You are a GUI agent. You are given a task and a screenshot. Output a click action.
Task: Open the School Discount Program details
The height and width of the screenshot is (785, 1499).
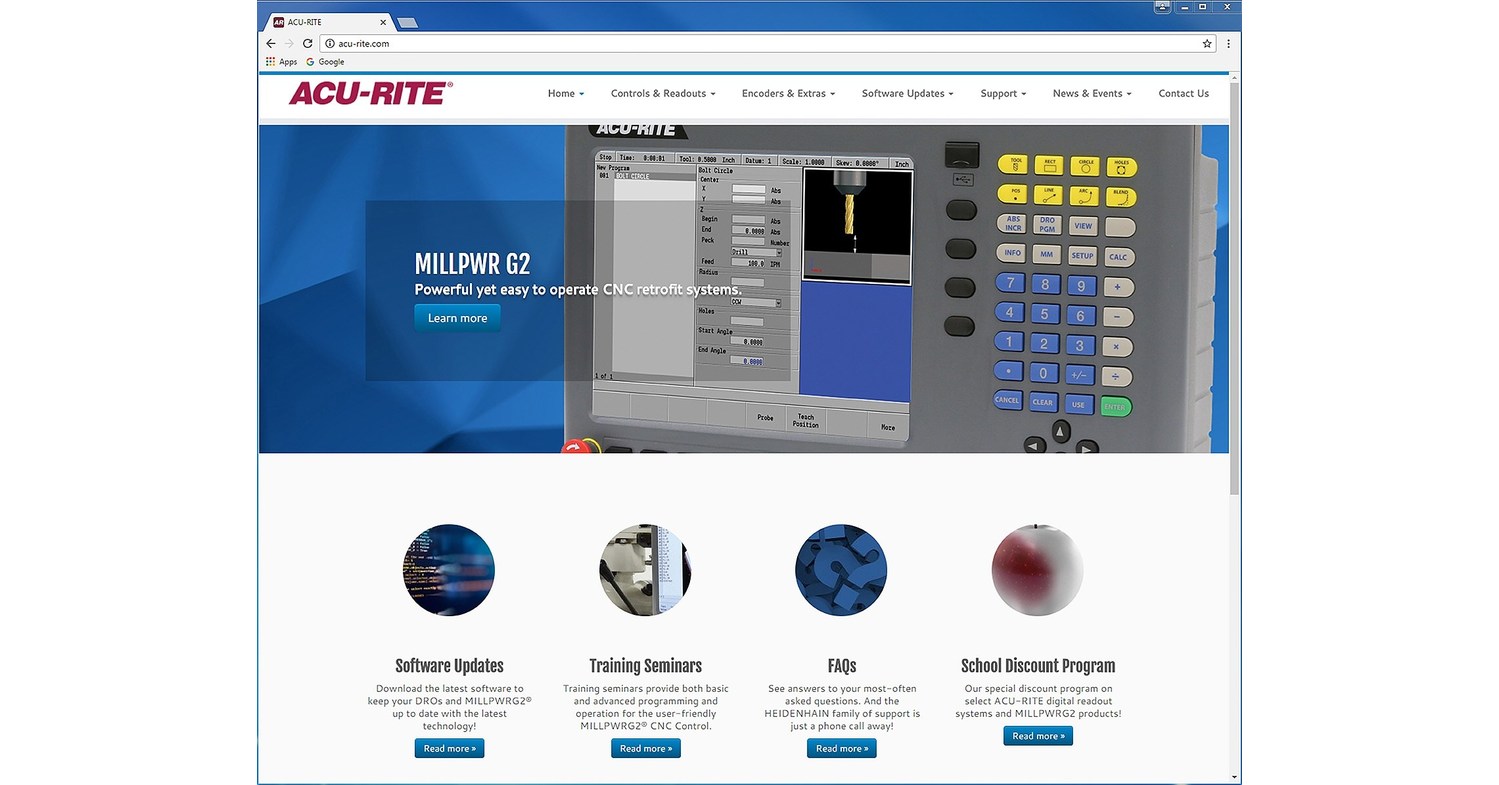1037,735
